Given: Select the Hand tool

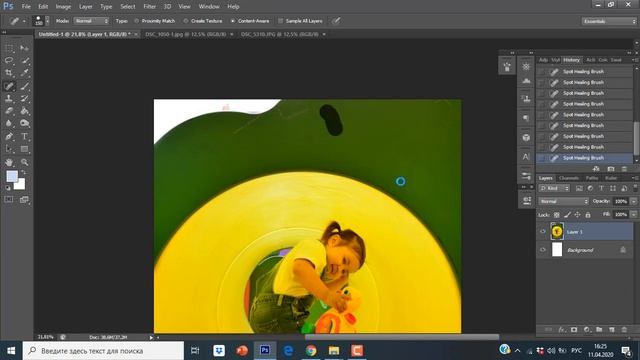Looking at the screenshot, I should pos(9,162).
